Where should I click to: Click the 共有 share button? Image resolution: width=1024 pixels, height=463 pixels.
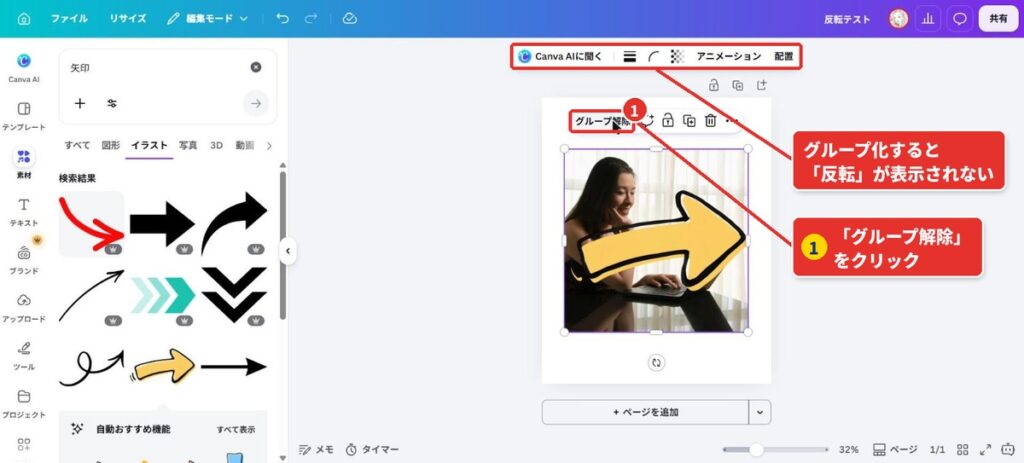pos(998,19)
